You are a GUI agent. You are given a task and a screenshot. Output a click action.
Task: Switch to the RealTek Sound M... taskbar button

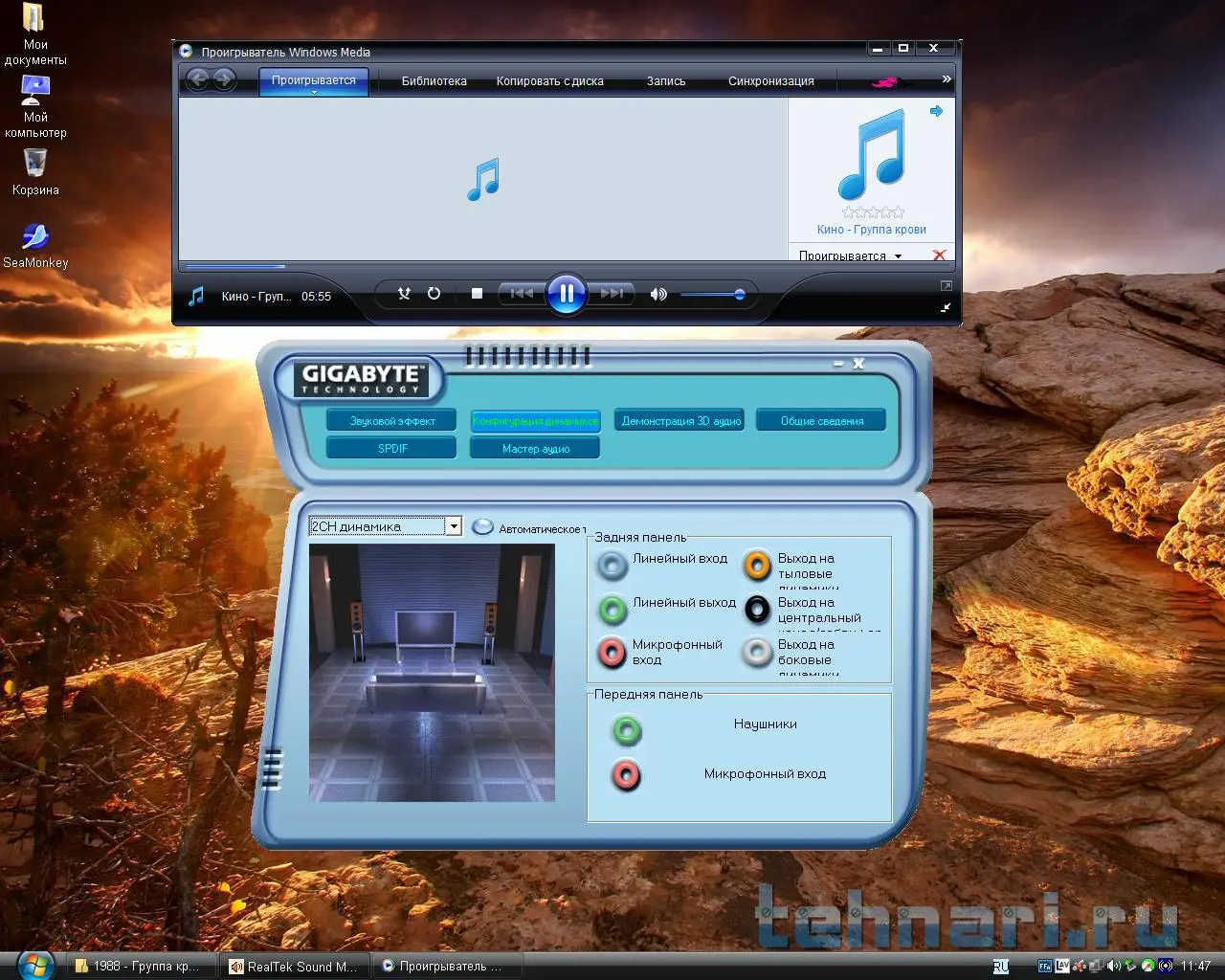tap(295, 967)
